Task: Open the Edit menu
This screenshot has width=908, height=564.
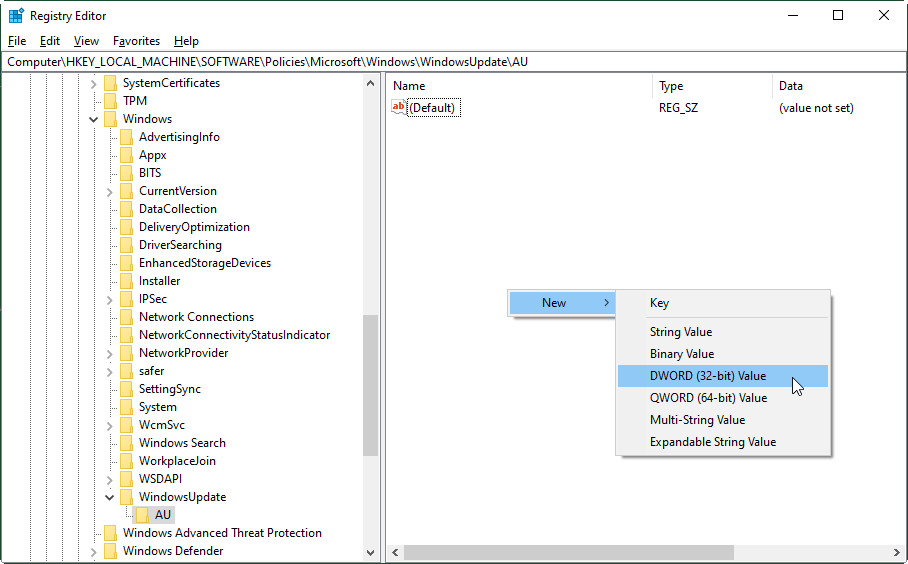Action: (50, 41)
